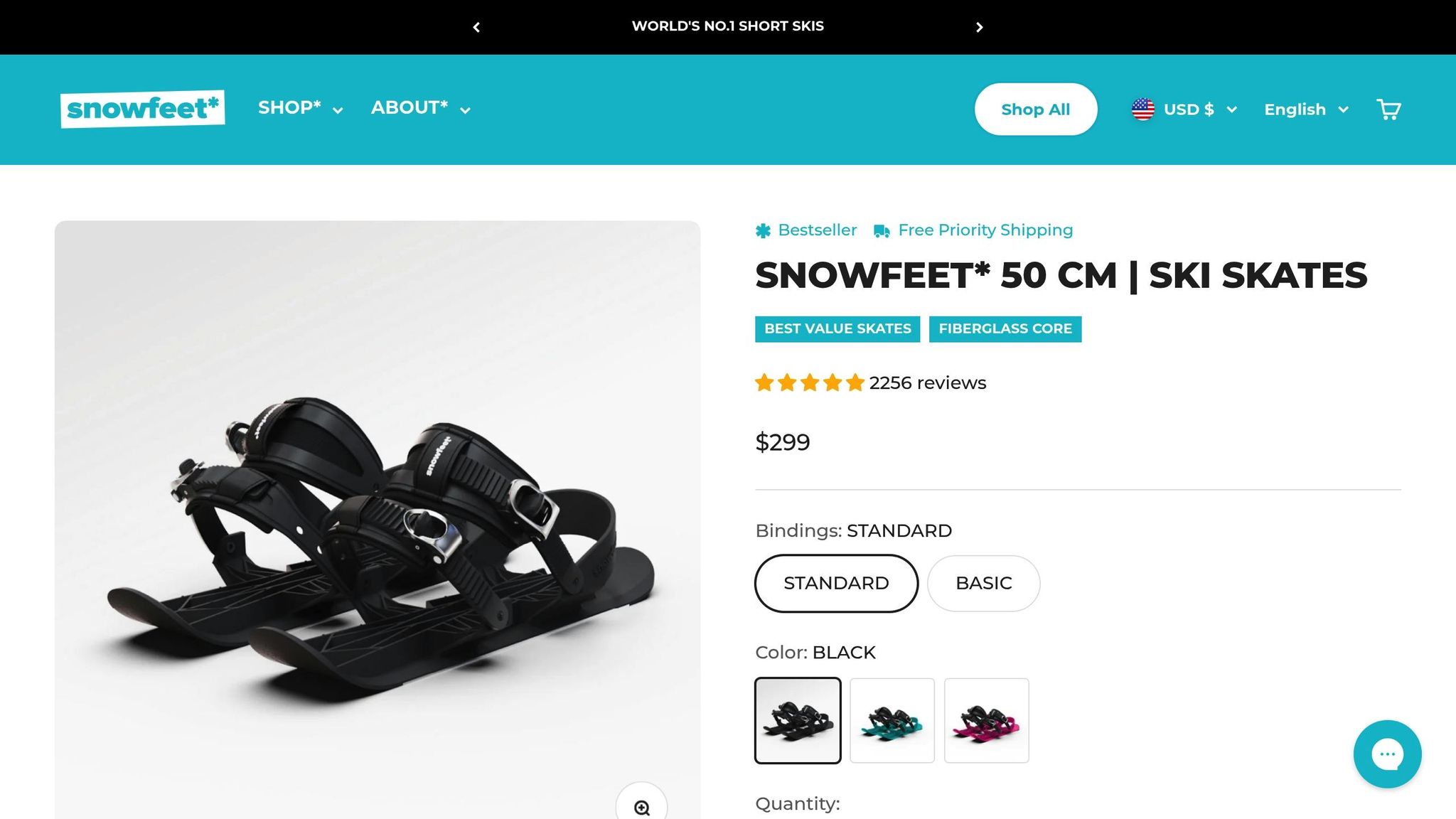The width and height of the screenshot is (1456, 819).
Task: Open the 2256 reviews link
Action: coord(926,382)
